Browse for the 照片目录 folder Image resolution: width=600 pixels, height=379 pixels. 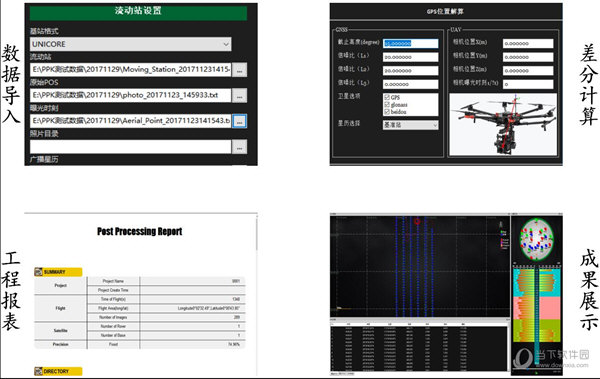[x=240, y=147]
